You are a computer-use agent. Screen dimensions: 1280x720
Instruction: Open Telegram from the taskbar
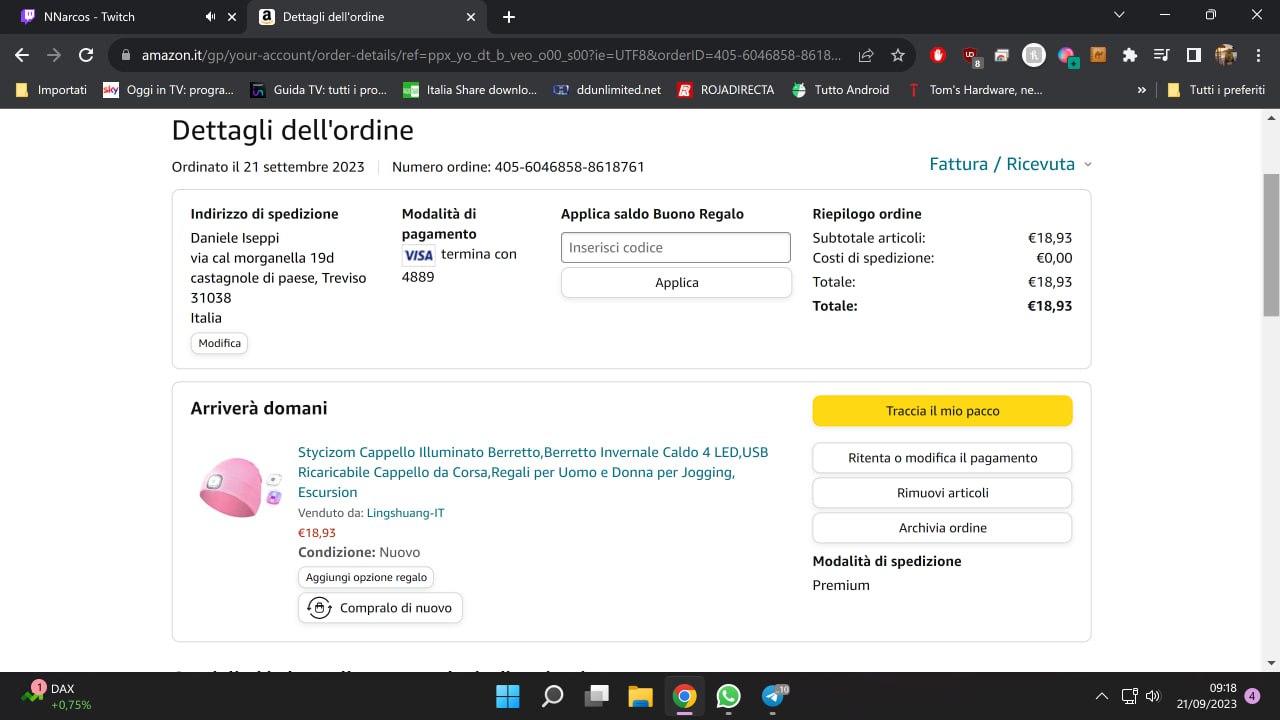(x=773, y=696)
